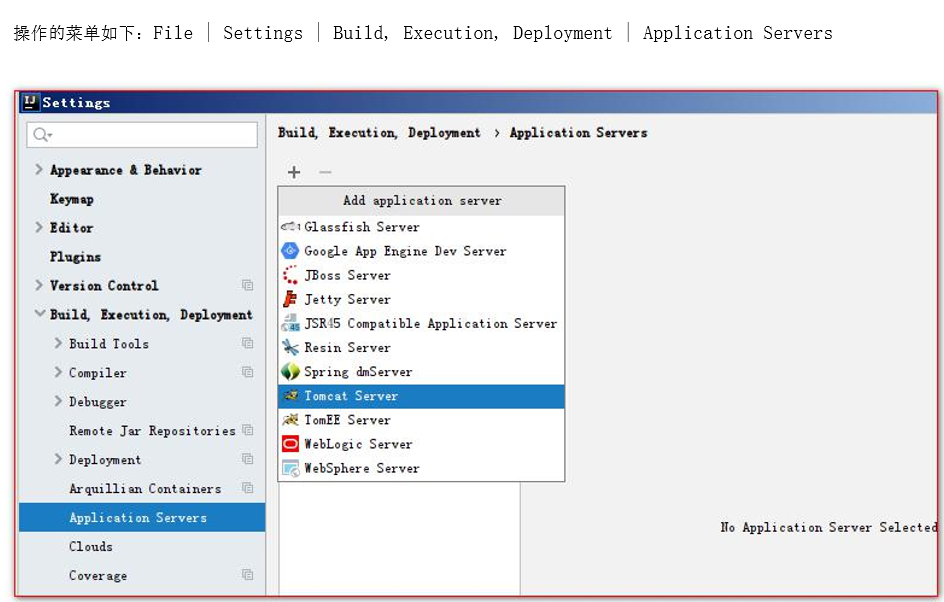This screenshot has width=944, height=602.
Task: Expand the Editor settings node
Action: 39,227
